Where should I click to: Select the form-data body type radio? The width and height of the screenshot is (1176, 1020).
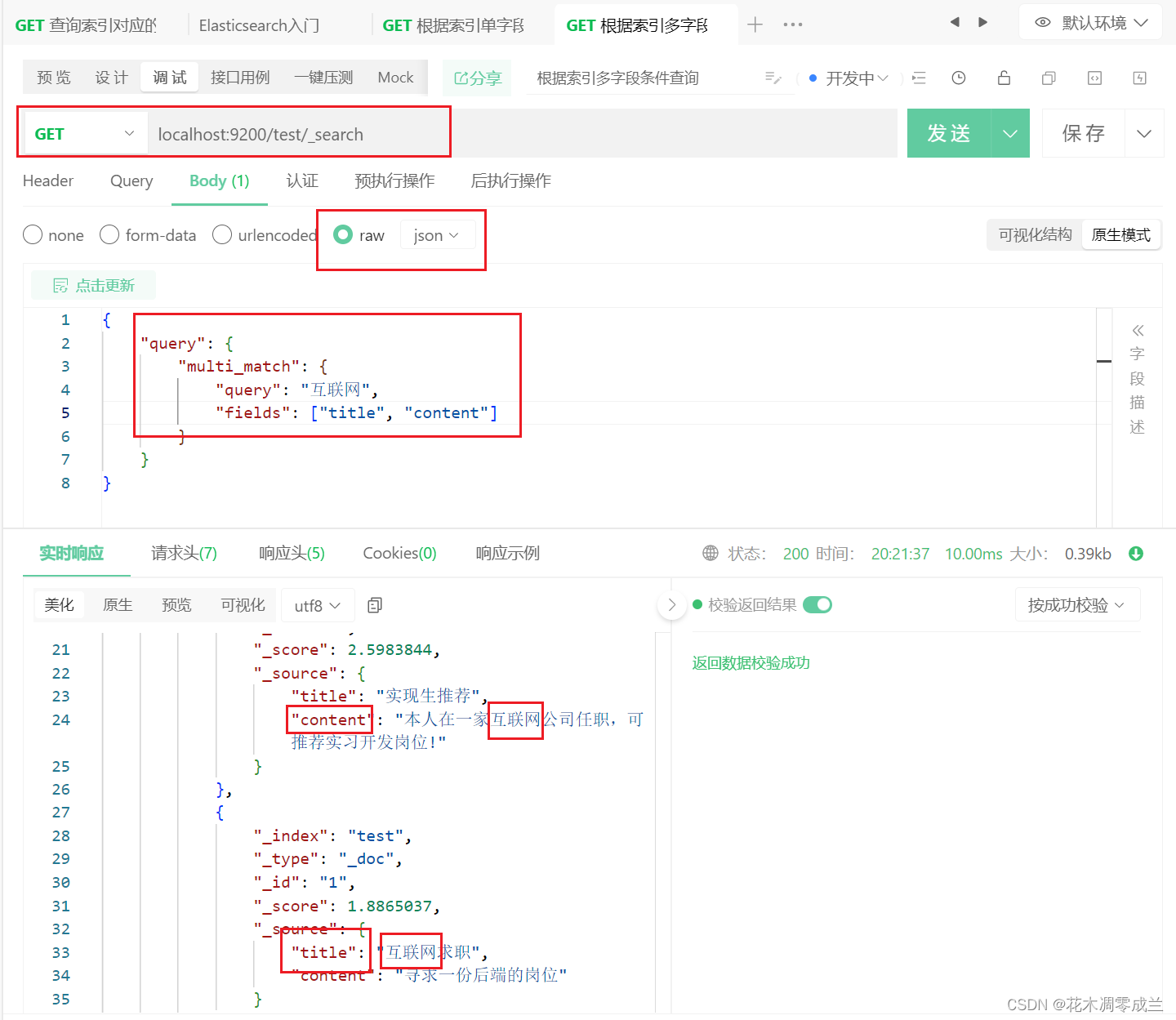tap(109, 235)
